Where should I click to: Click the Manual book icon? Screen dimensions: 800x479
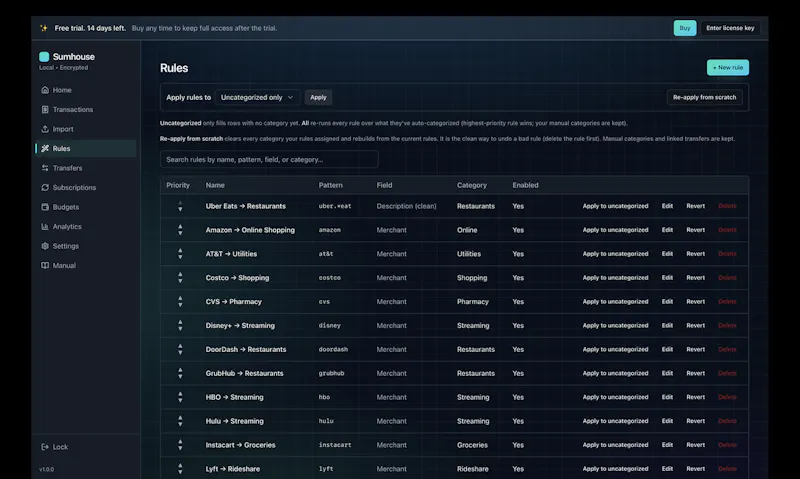(x=45, y=265)
